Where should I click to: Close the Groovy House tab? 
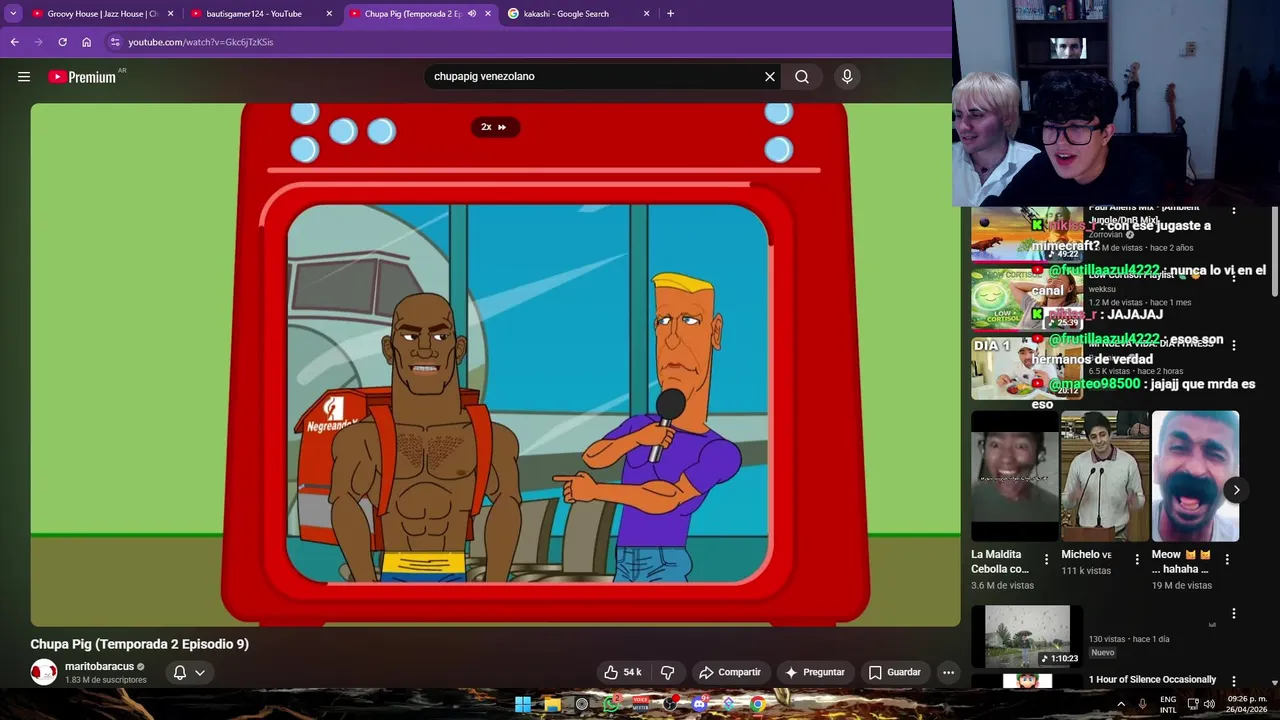170,14
